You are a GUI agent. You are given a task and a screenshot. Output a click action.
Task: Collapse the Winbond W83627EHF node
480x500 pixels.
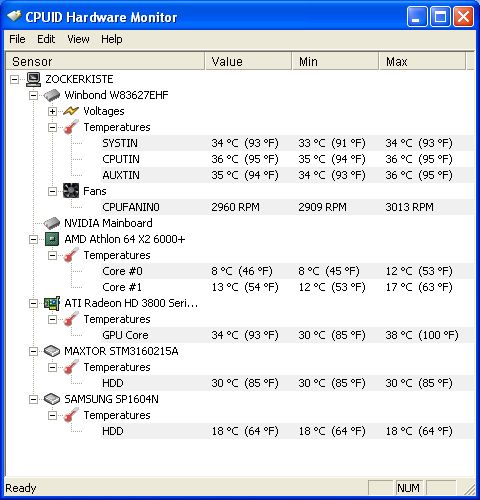click(33, 95)
